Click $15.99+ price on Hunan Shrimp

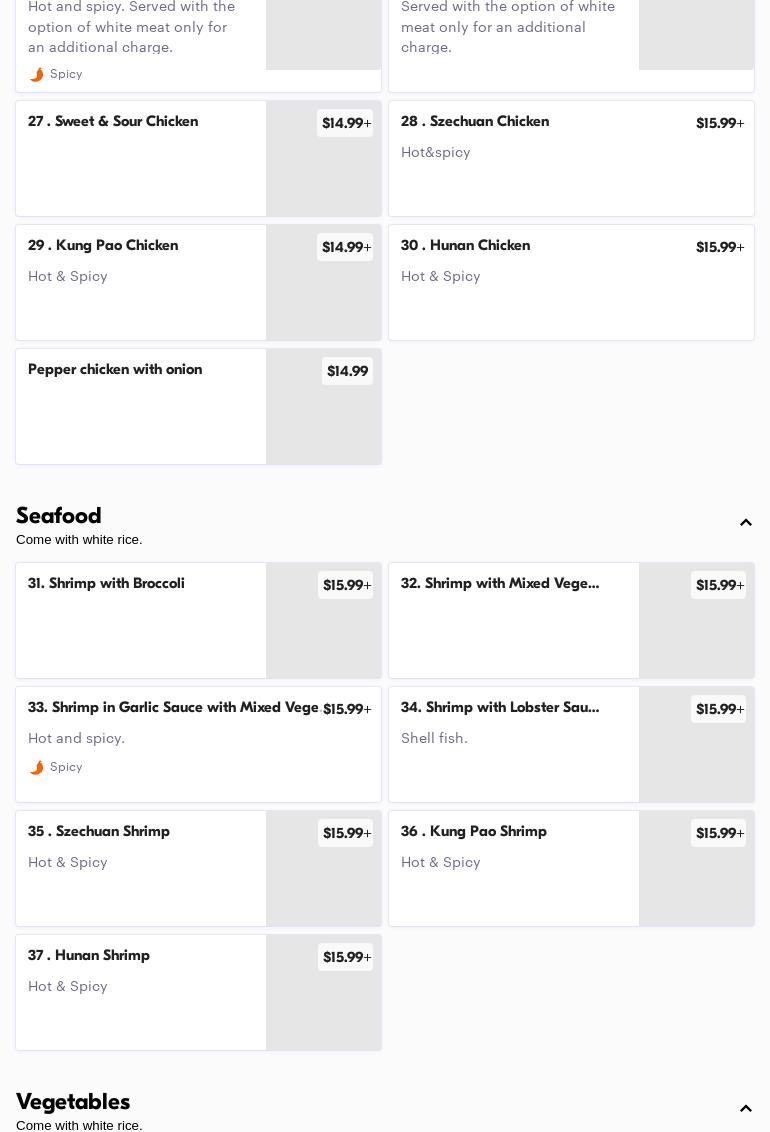[346, 957]
